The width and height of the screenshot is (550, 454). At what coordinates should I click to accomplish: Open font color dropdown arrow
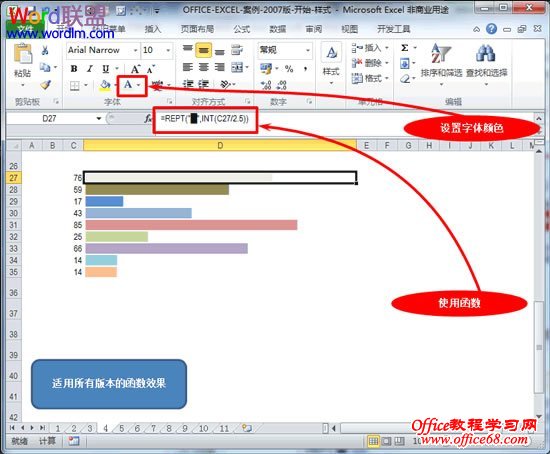tap(139, 85)
